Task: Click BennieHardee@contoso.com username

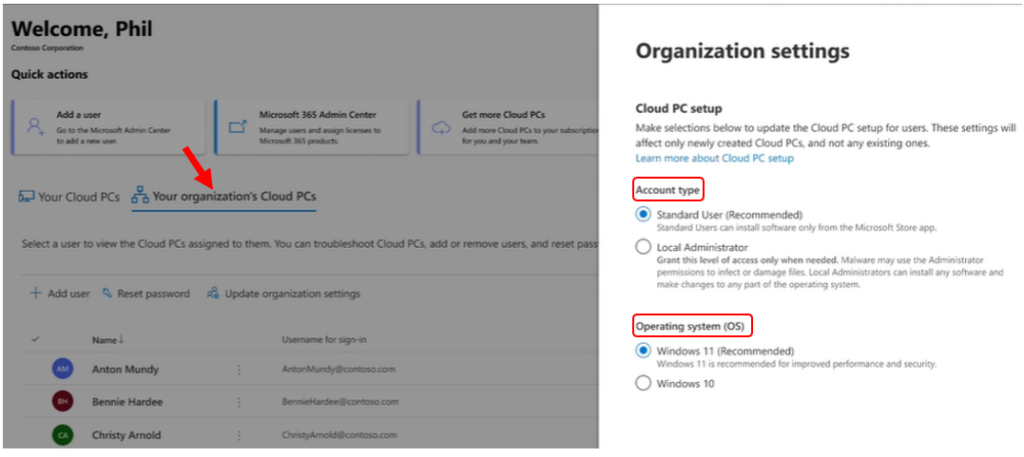Action: (x=340, y=402)
